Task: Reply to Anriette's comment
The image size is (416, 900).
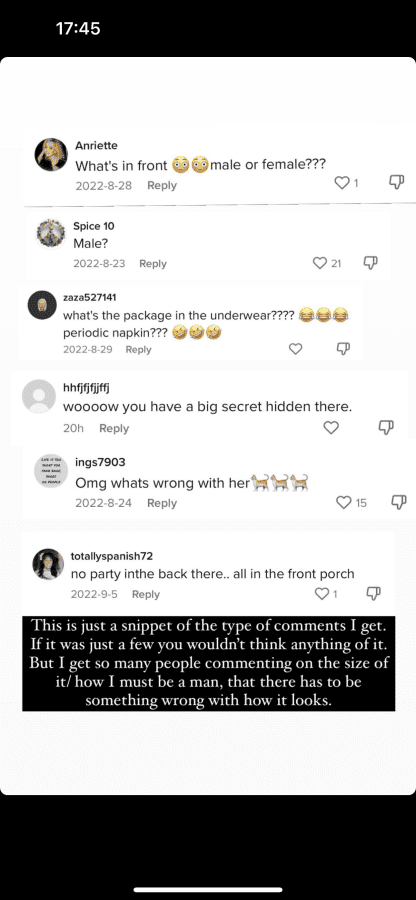Action: pyautogui.click(x=162, y=185)
